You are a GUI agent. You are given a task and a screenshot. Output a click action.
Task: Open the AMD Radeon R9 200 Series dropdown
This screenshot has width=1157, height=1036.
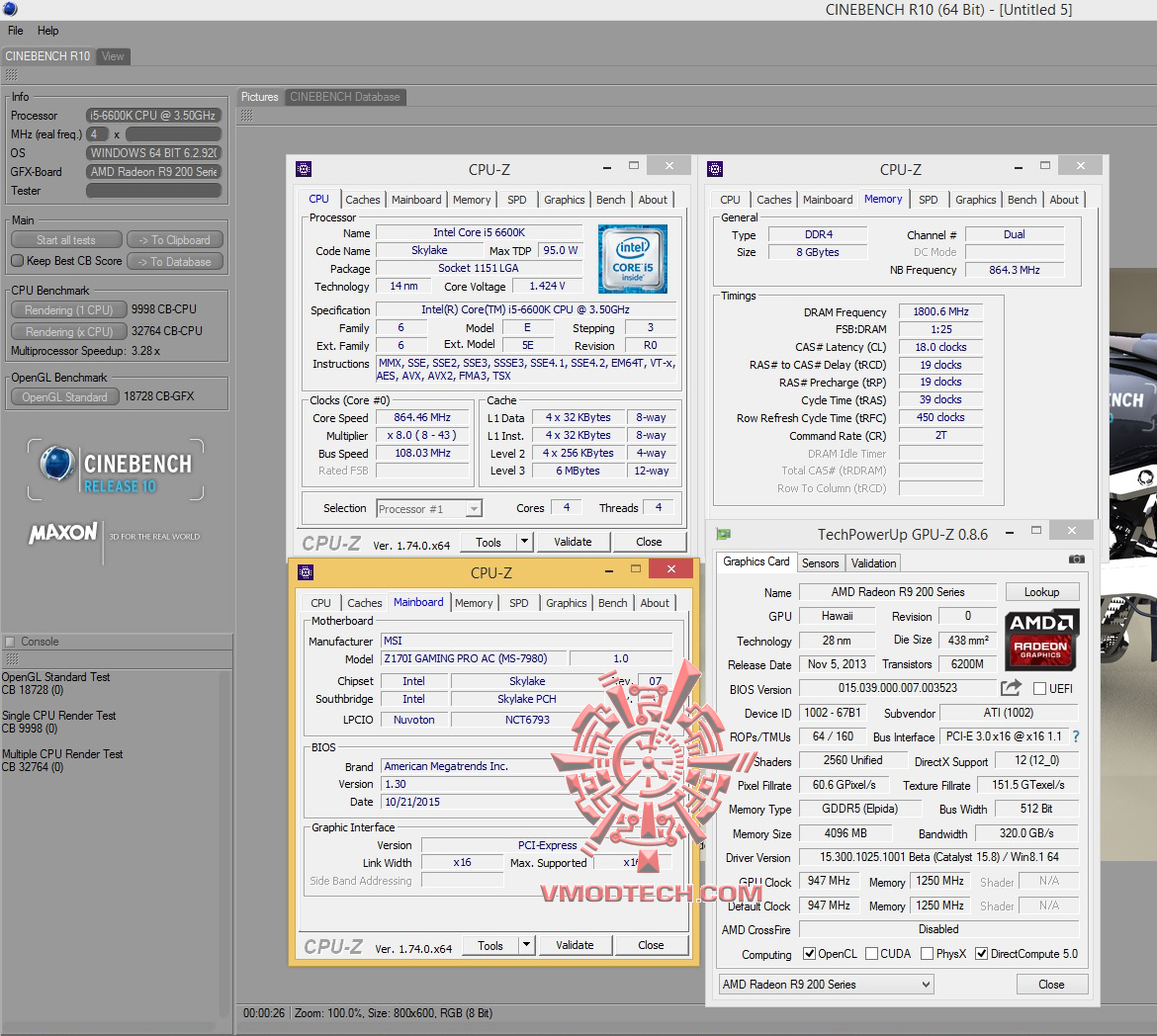tap(826, 985)
